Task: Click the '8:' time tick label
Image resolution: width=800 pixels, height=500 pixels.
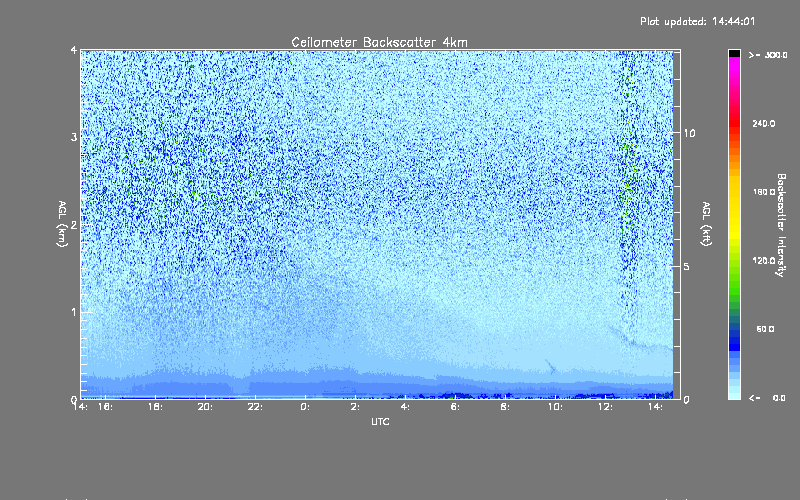Action: [505, 407]
